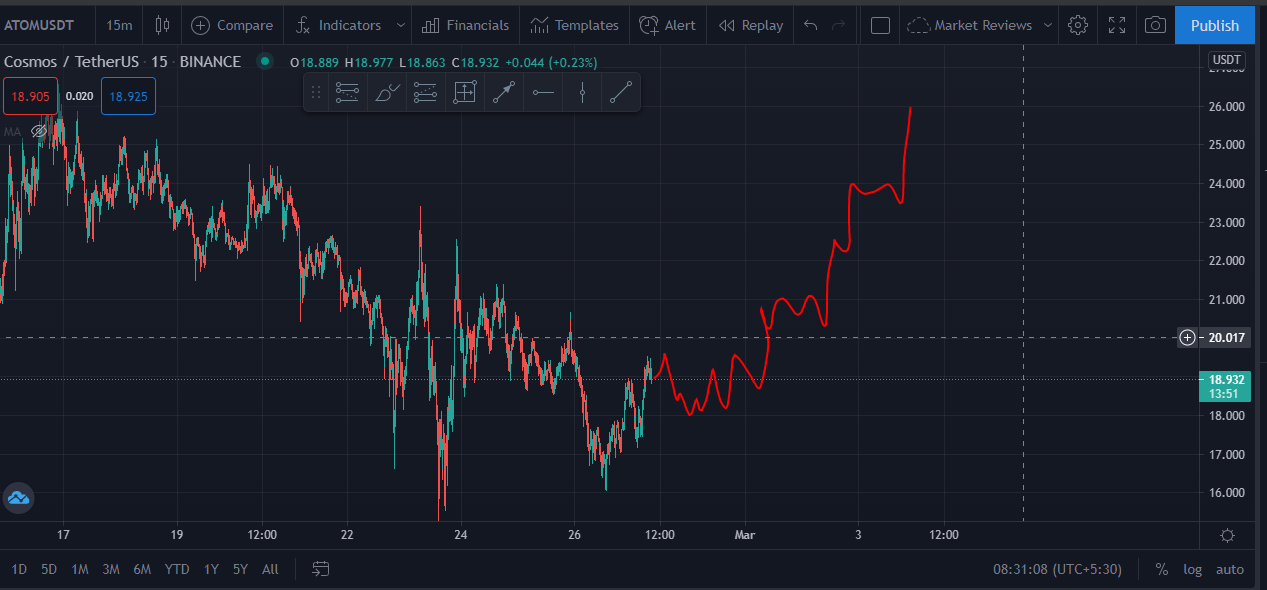Toggle log scale
1267x590 pixels.
[1192, 569]
